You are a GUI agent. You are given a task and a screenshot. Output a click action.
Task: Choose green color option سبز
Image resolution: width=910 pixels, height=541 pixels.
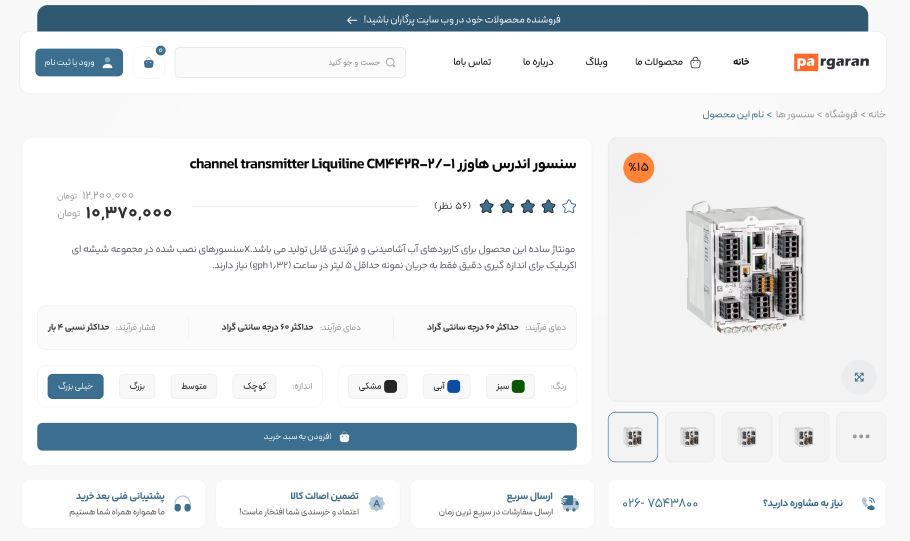tap(511, 387)
